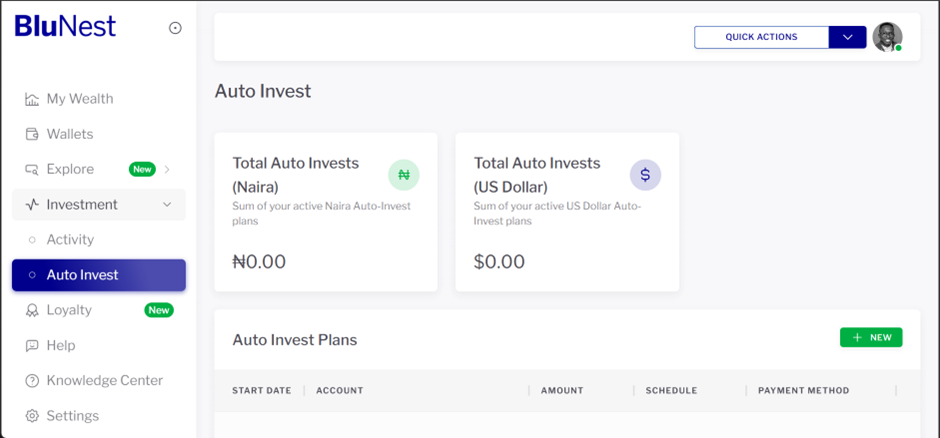
Task: Click the Knowledge Center question icon
Action: pyautogui.click(x=32, y=381)
